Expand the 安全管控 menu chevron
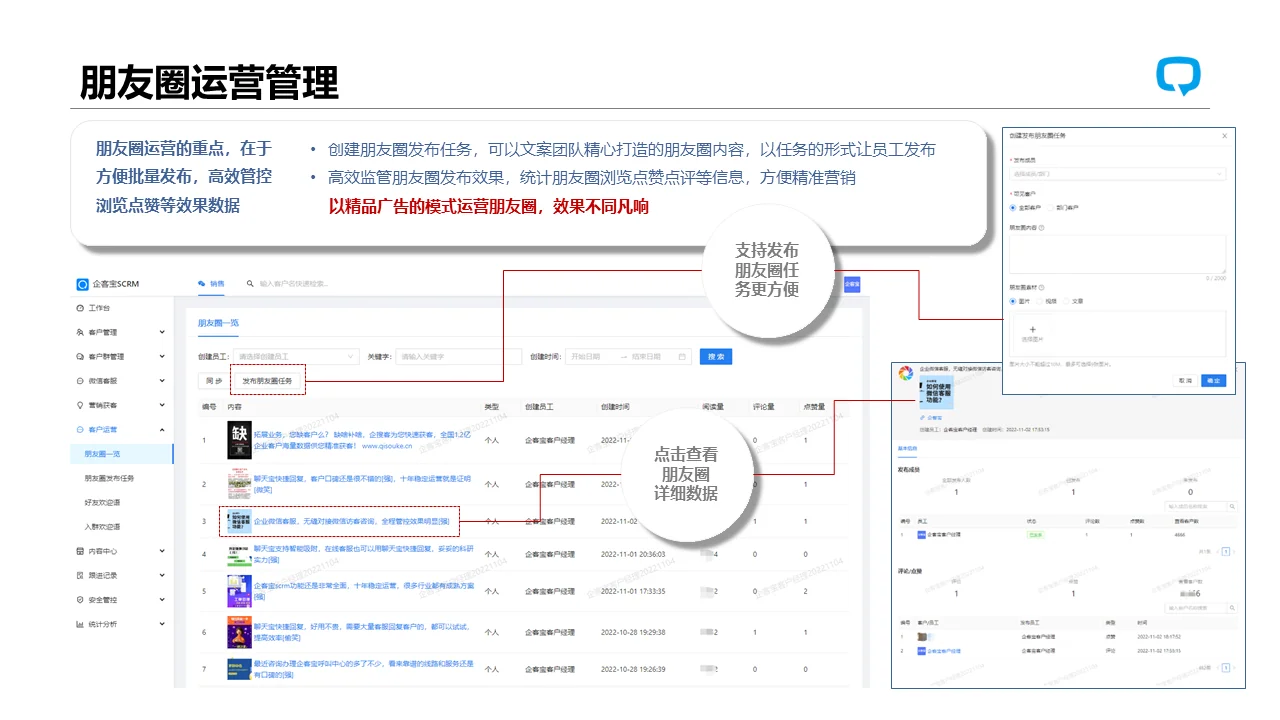This screenshot has height=720, width=1280. pos(162,600)
